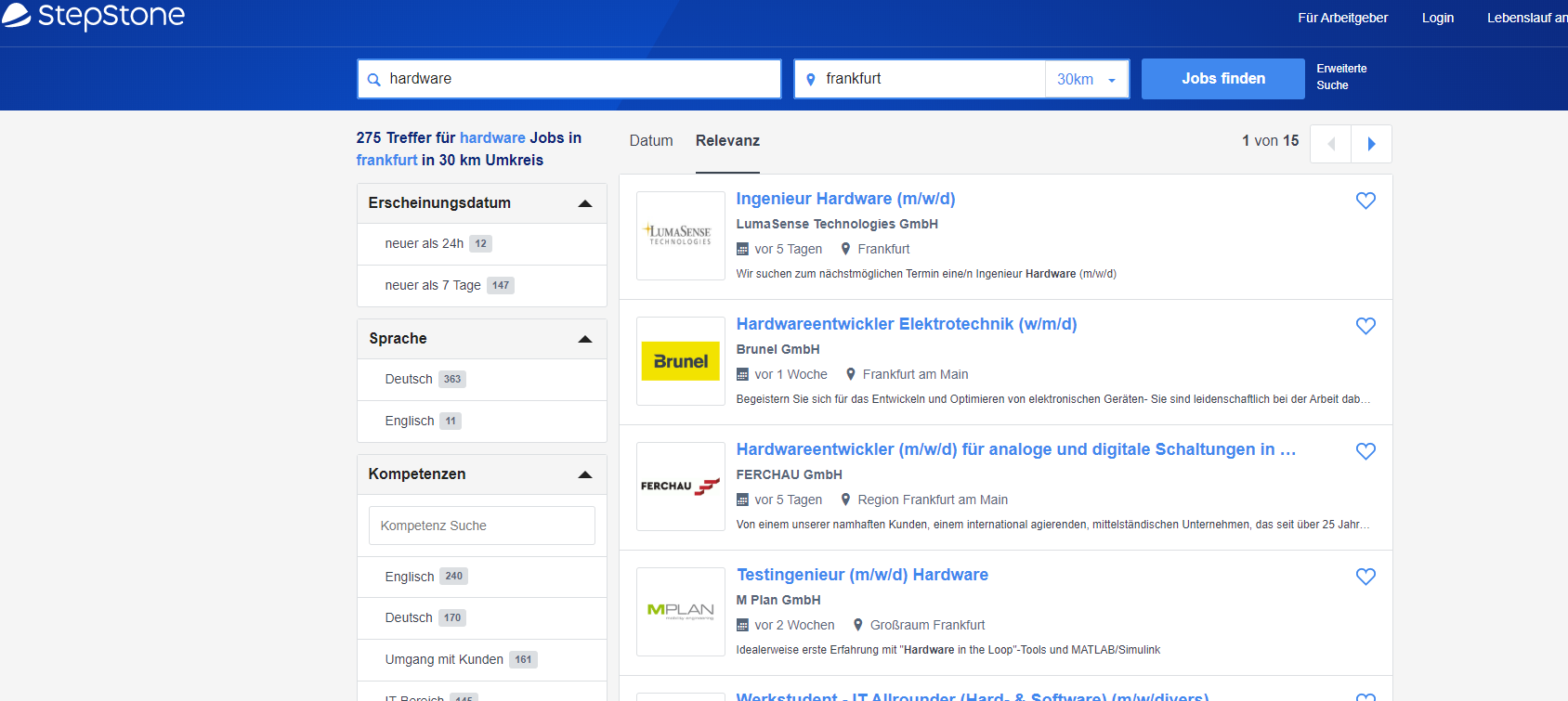Screen dimensions: 1568x701
Task: Click the location pin icon in location field
Action: click(x=811, y=80)
